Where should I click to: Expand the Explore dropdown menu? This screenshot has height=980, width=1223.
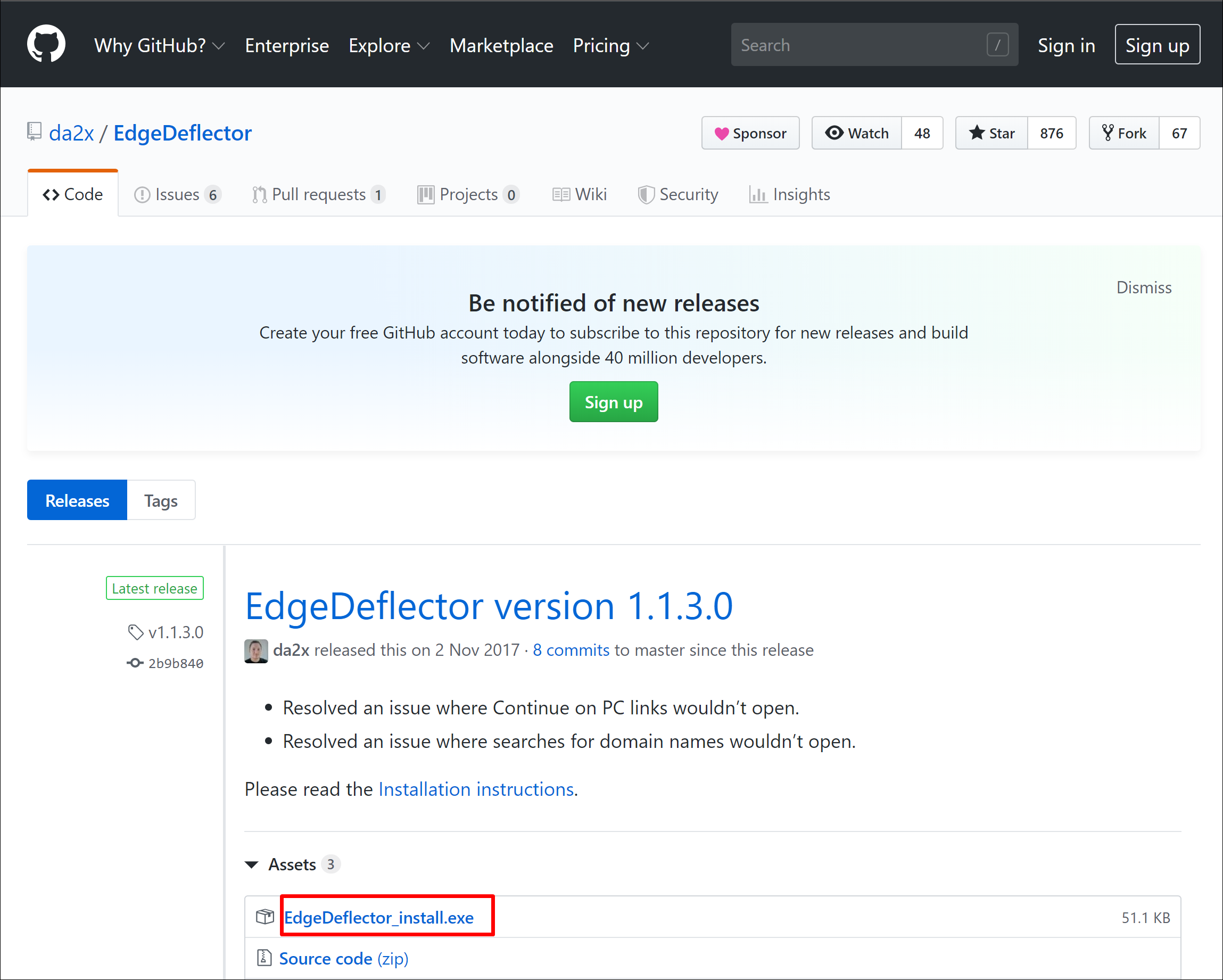[x=389, y=45]
